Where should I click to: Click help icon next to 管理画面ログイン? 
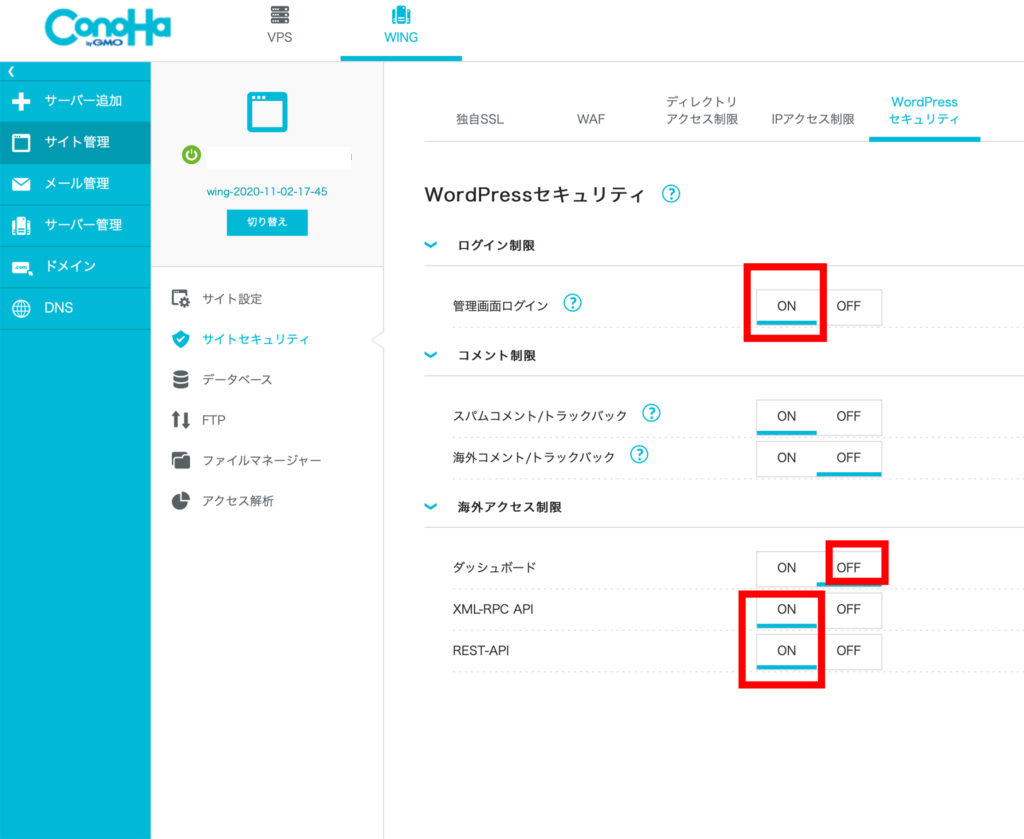pyautogui.click(x=573, y=303)
